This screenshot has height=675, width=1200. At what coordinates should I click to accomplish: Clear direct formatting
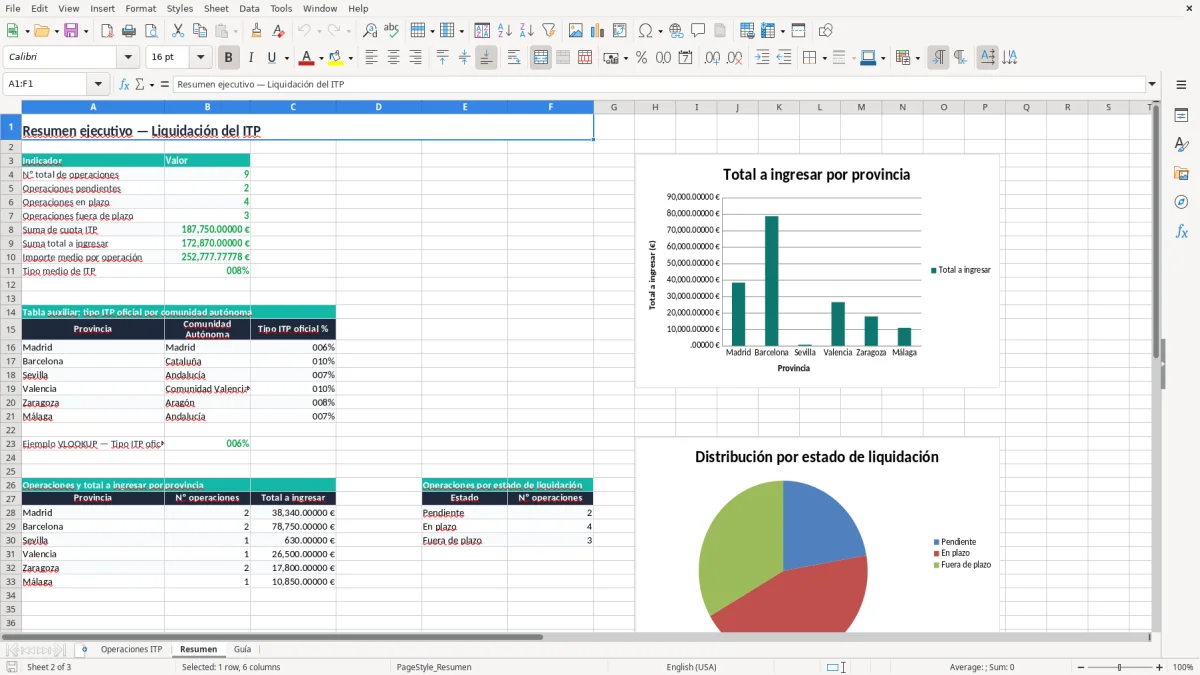[277, 31]
